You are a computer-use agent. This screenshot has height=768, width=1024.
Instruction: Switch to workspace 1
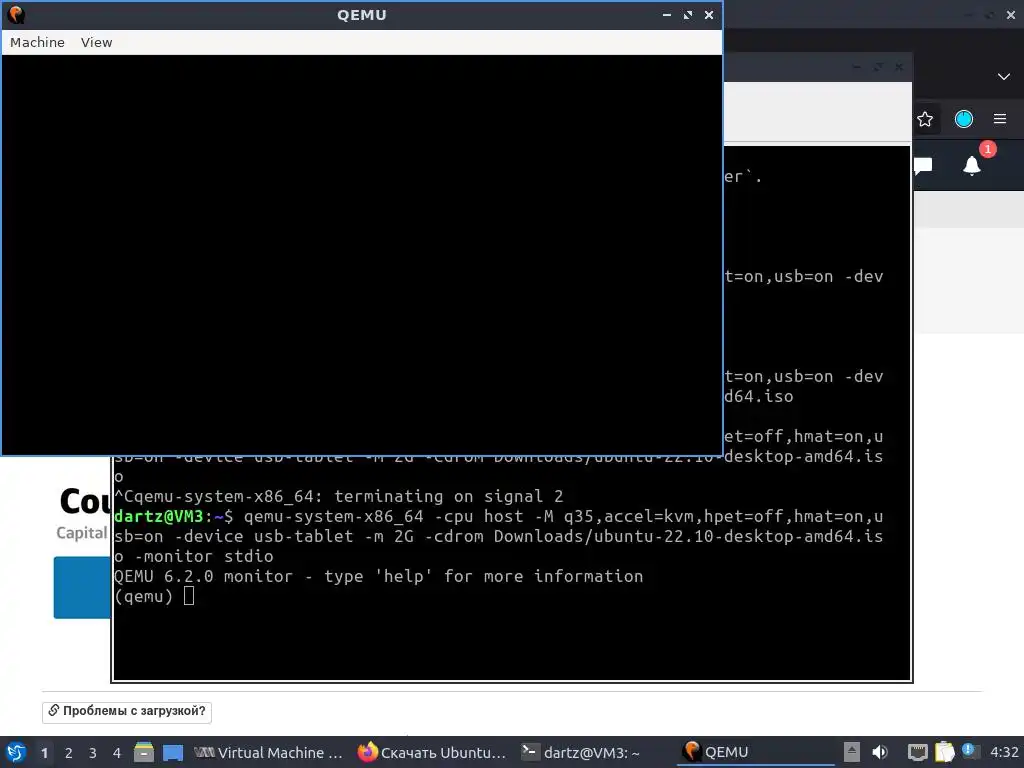[x=44, y=753]
